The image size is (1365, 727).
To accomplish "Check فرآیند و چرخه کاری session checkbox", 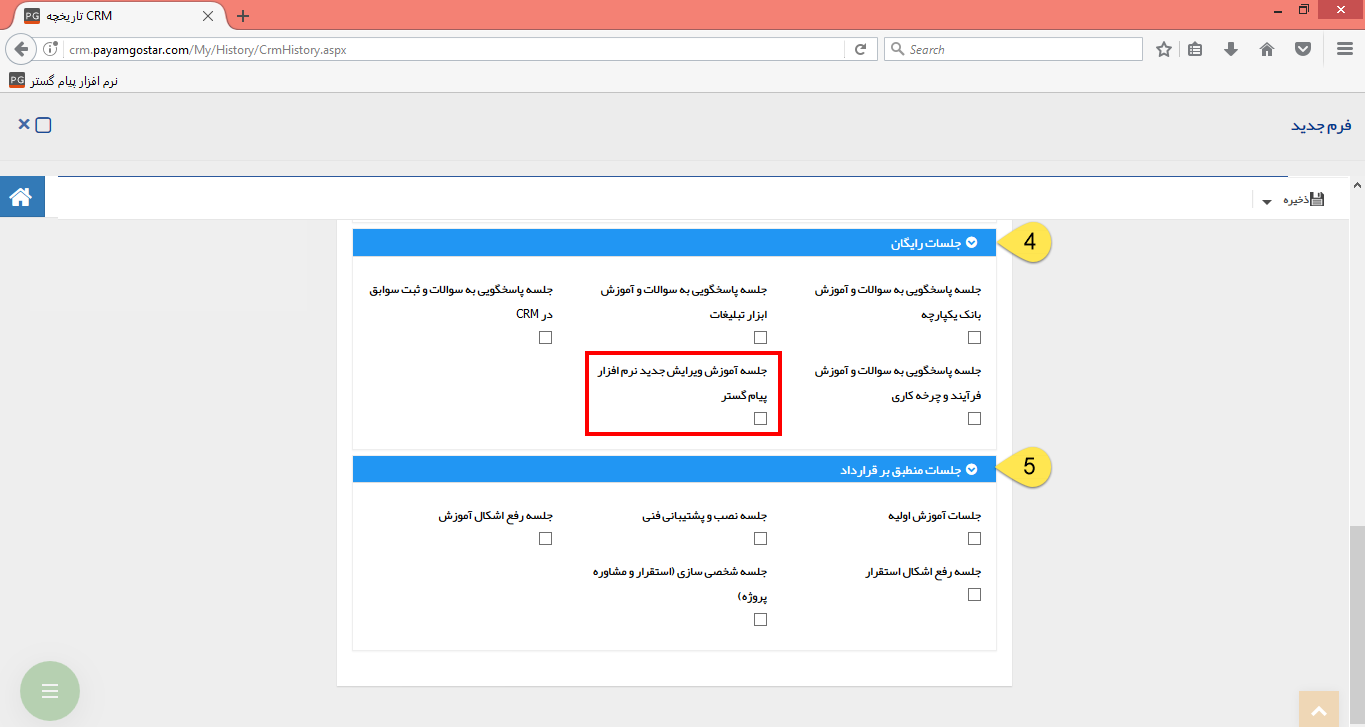I will (x=975, y=419).
